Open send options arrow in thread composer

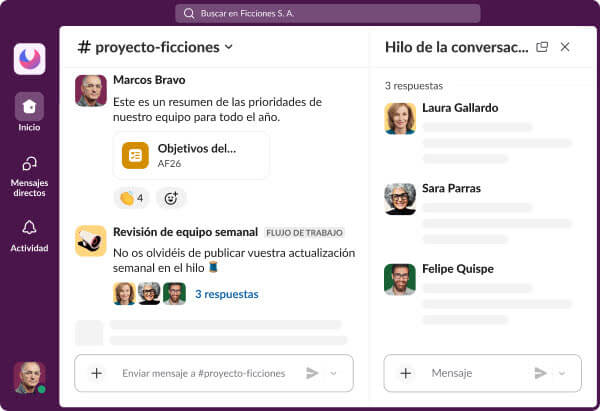562,373
